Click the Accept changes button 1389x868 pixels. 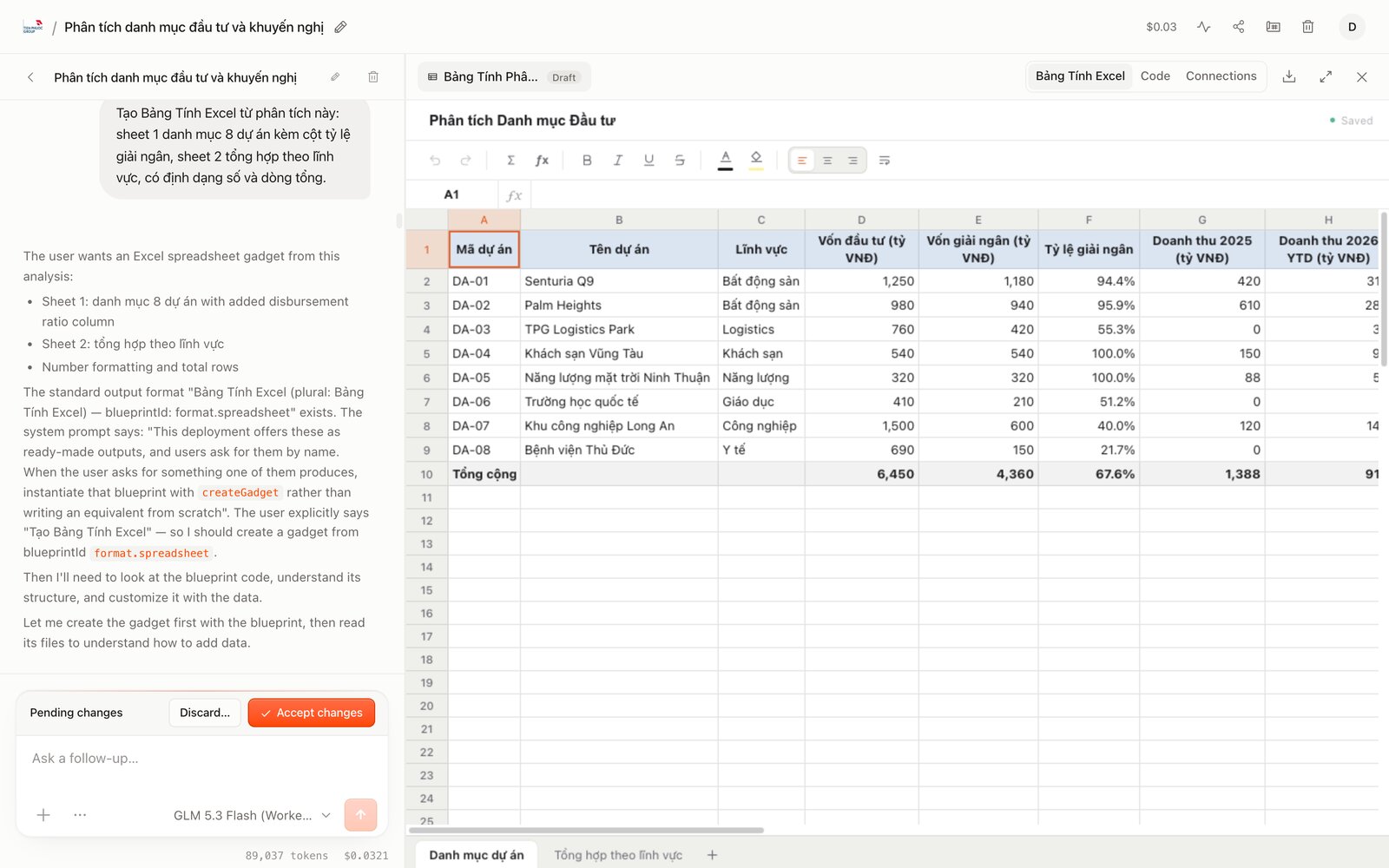(x=312, y=713)
